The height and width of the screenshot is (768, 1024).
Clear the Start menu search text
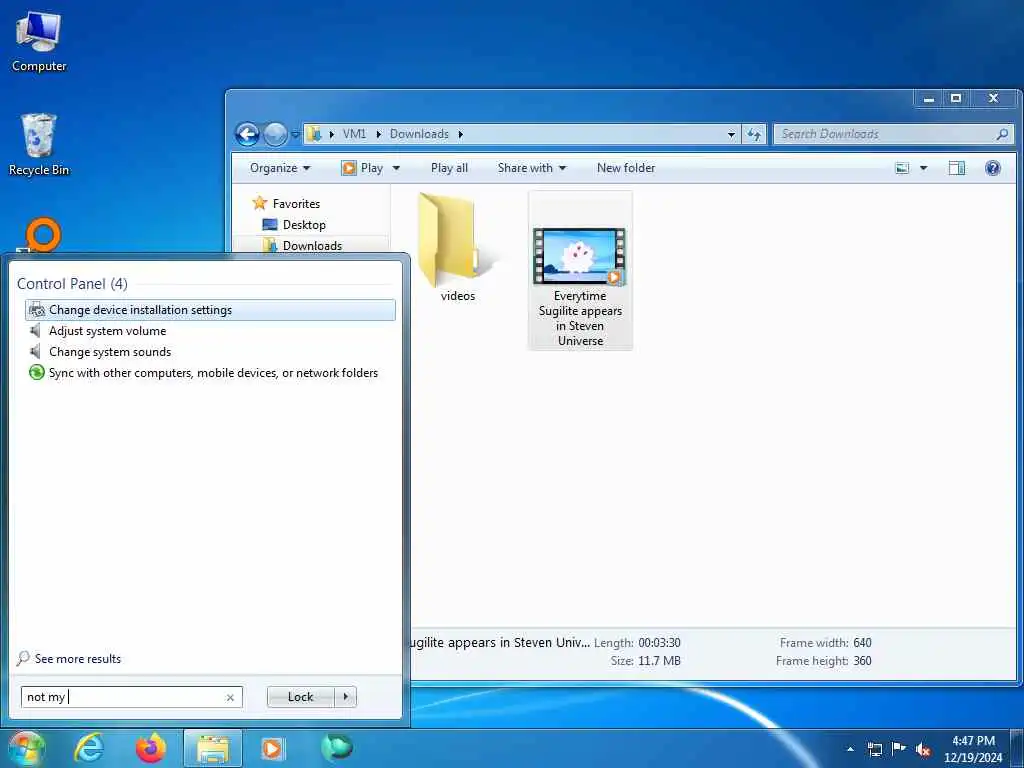(230, 697)
